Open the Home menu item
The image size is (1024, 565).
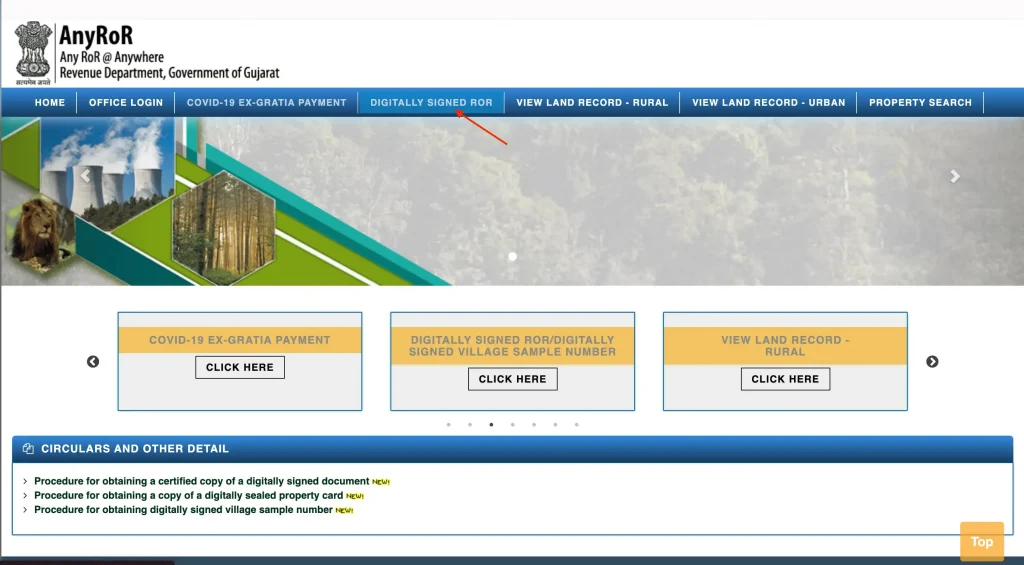pos(50,103)
